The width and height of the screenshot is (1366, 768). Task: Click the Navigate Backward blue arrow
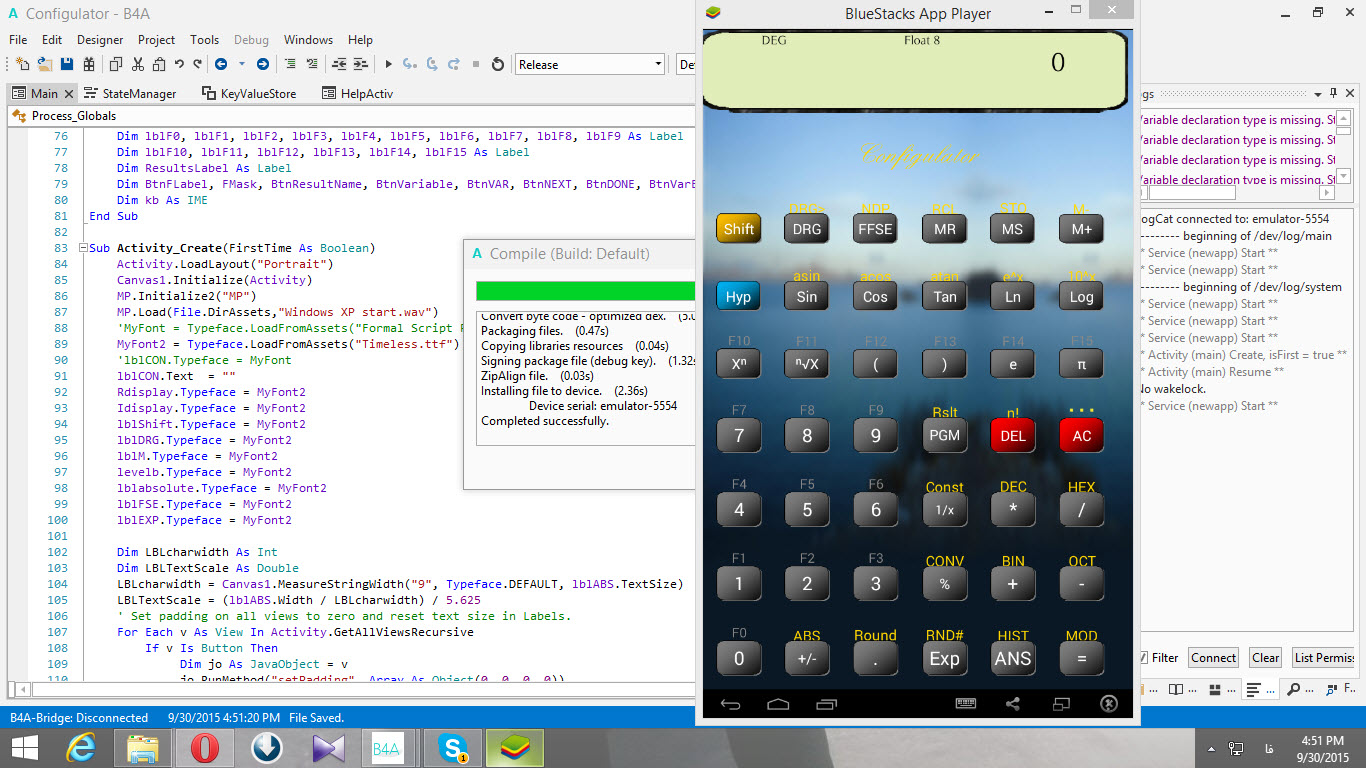pyautogui.click(x=220, y=65)
